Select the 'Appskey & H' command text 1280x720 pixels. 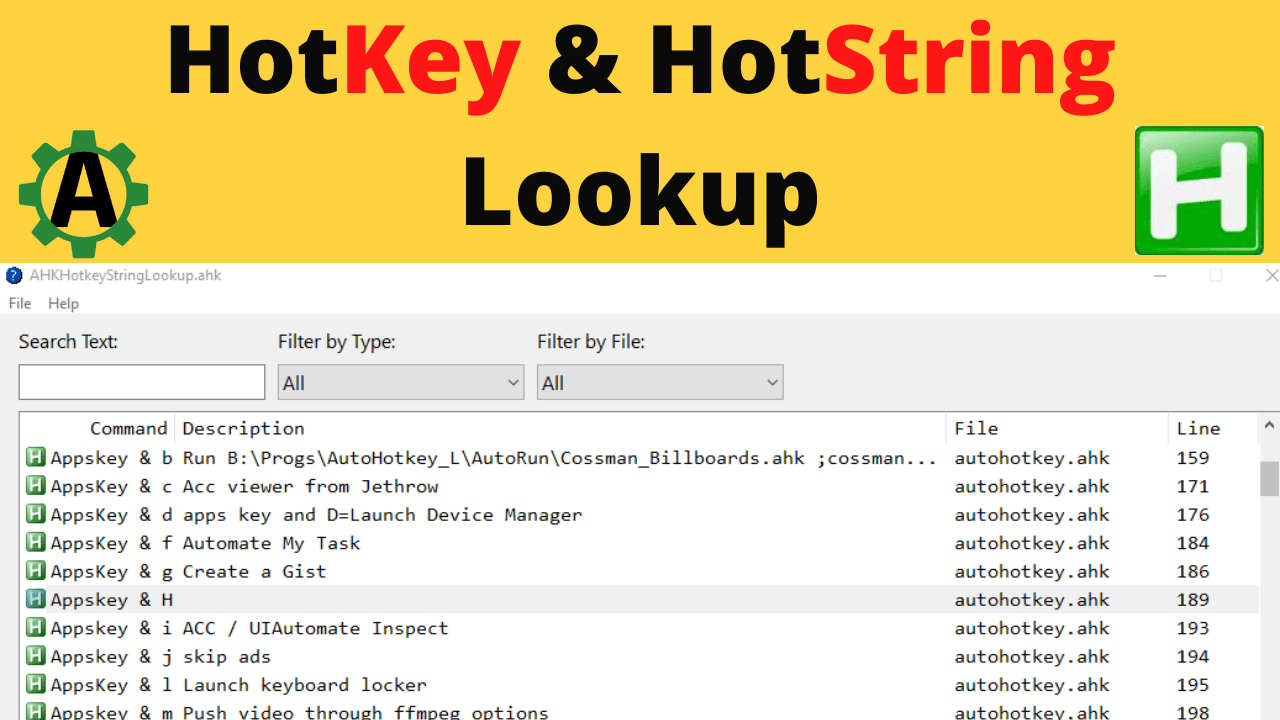112,600
